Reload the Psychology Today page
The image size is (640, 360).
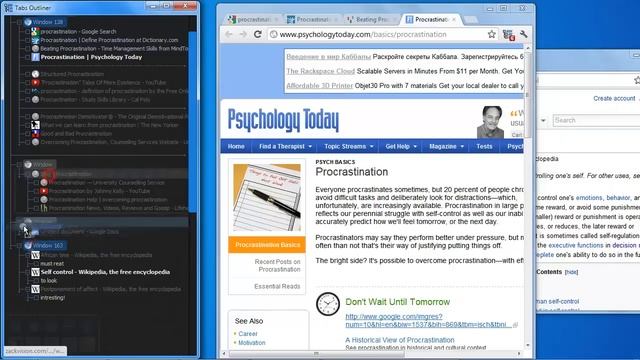(258, 34)
